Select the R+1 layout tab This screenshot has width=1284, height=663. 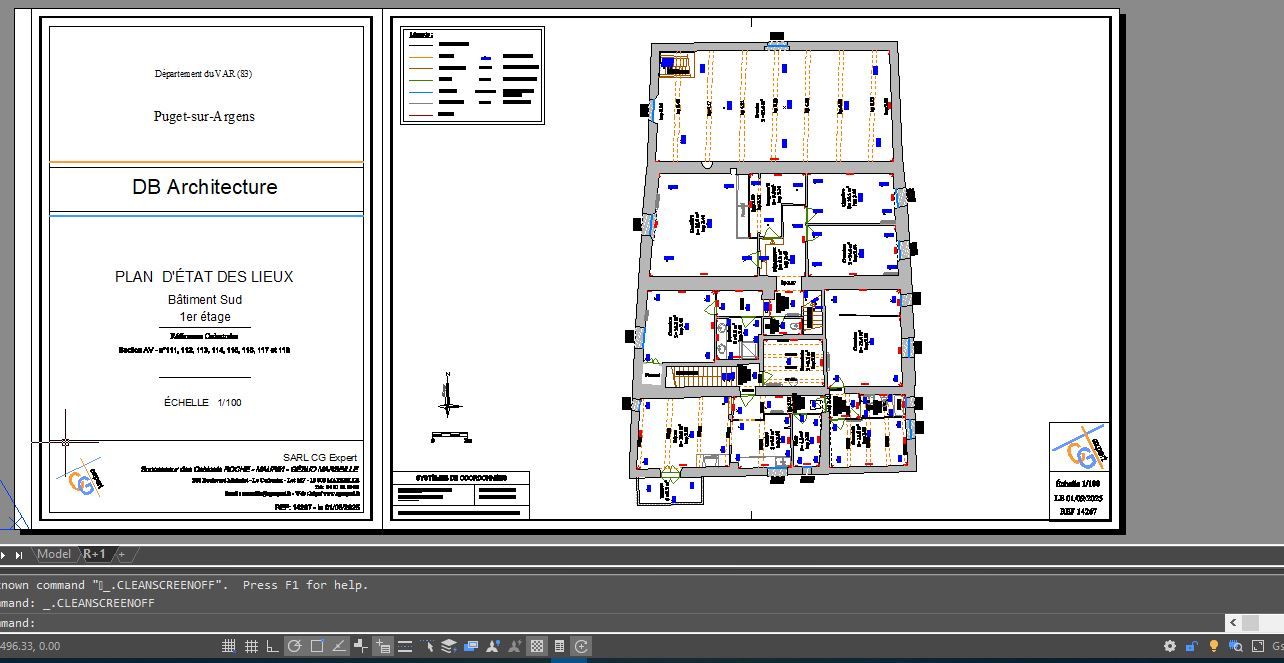pos(94,554)
